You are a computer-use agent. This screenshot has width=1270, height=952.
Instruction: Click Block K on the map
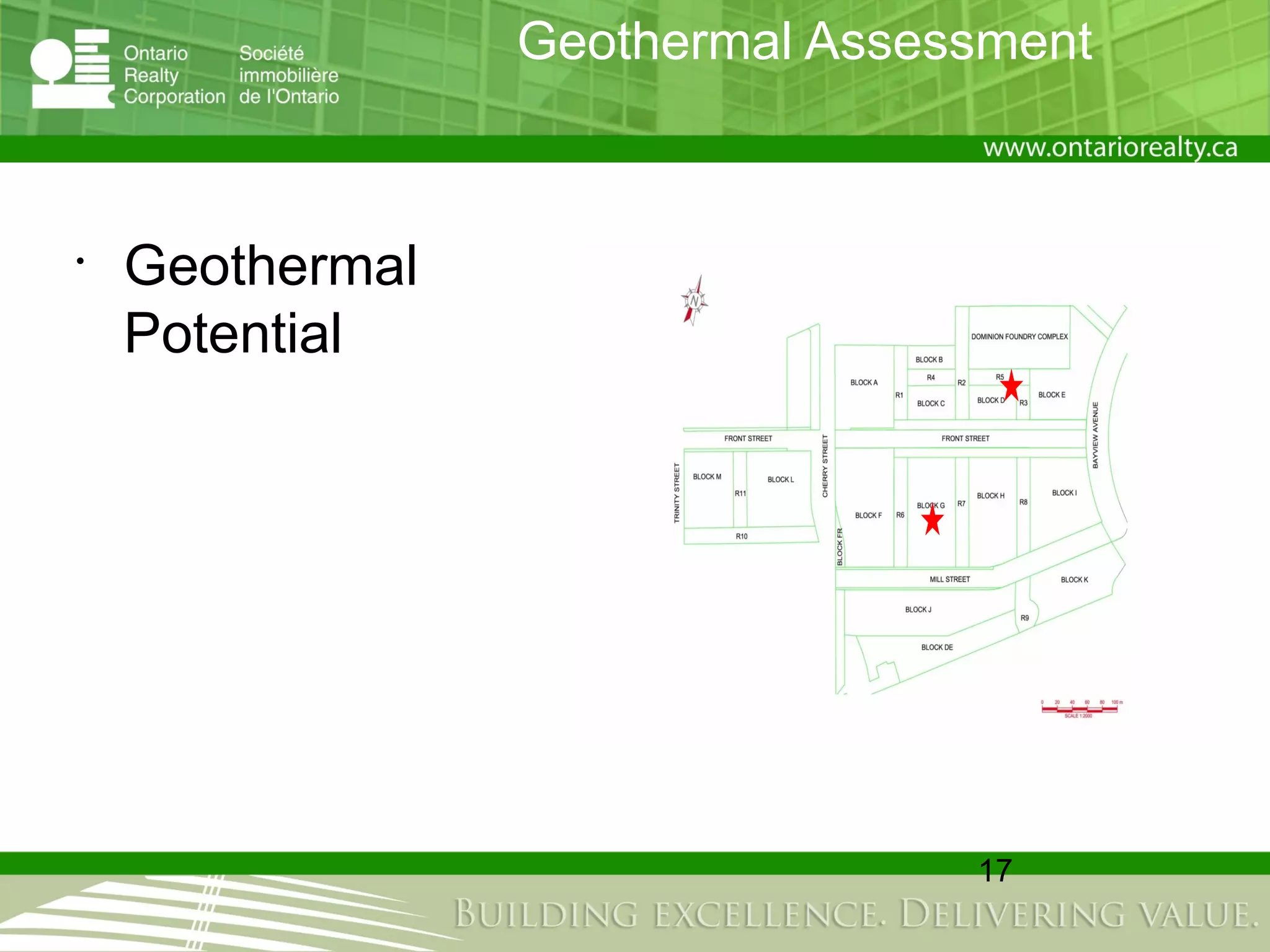(x=1074, y=580)
